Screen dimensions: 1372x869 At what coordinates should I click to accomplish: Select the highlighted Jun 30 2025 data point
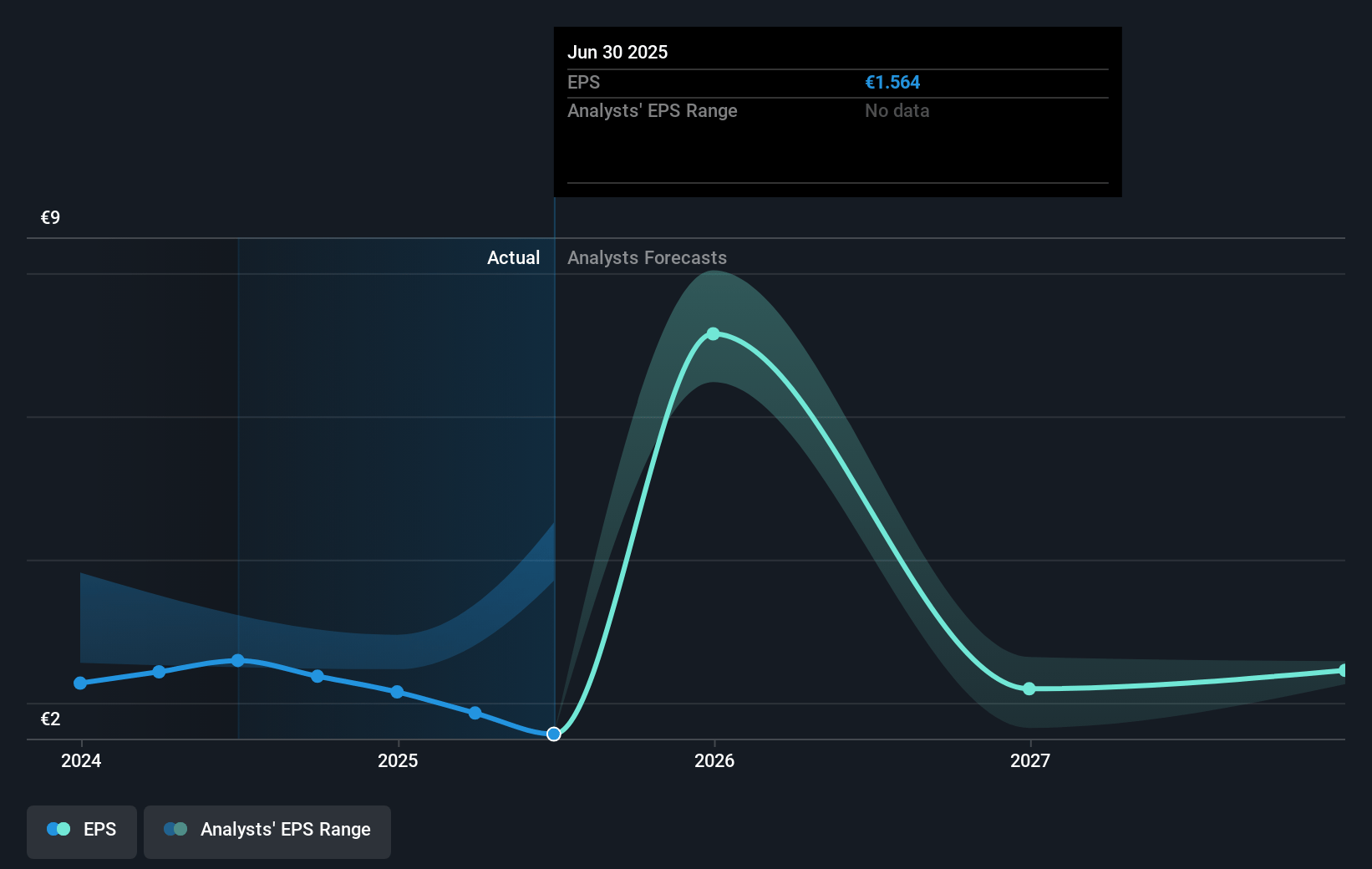pos(554,734)
